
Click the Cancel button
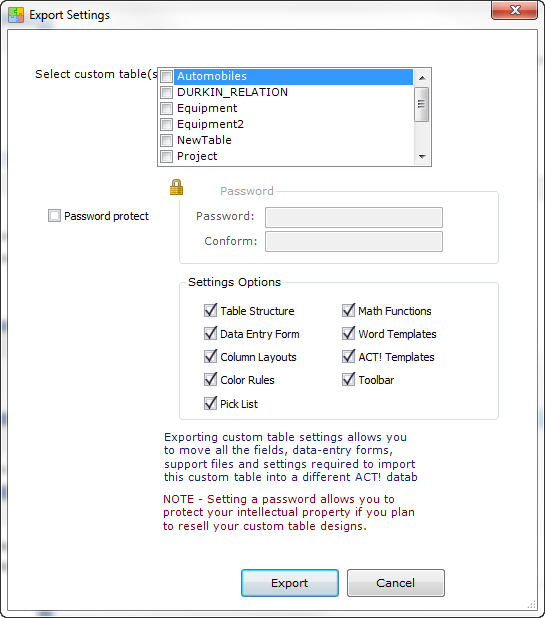tap(396, 583)
